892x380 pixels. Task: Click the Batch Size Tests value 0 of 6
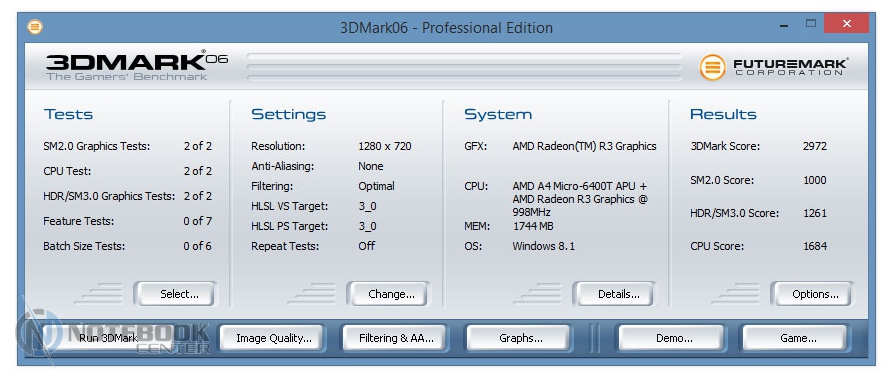197,246
